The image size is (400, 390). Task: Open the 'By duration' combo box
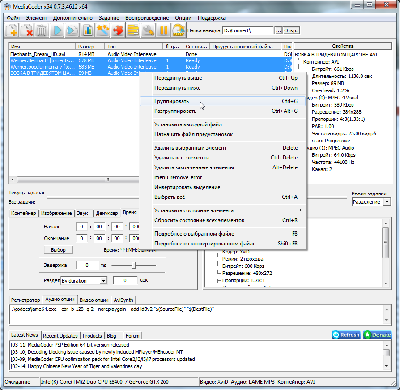point(84,281)
